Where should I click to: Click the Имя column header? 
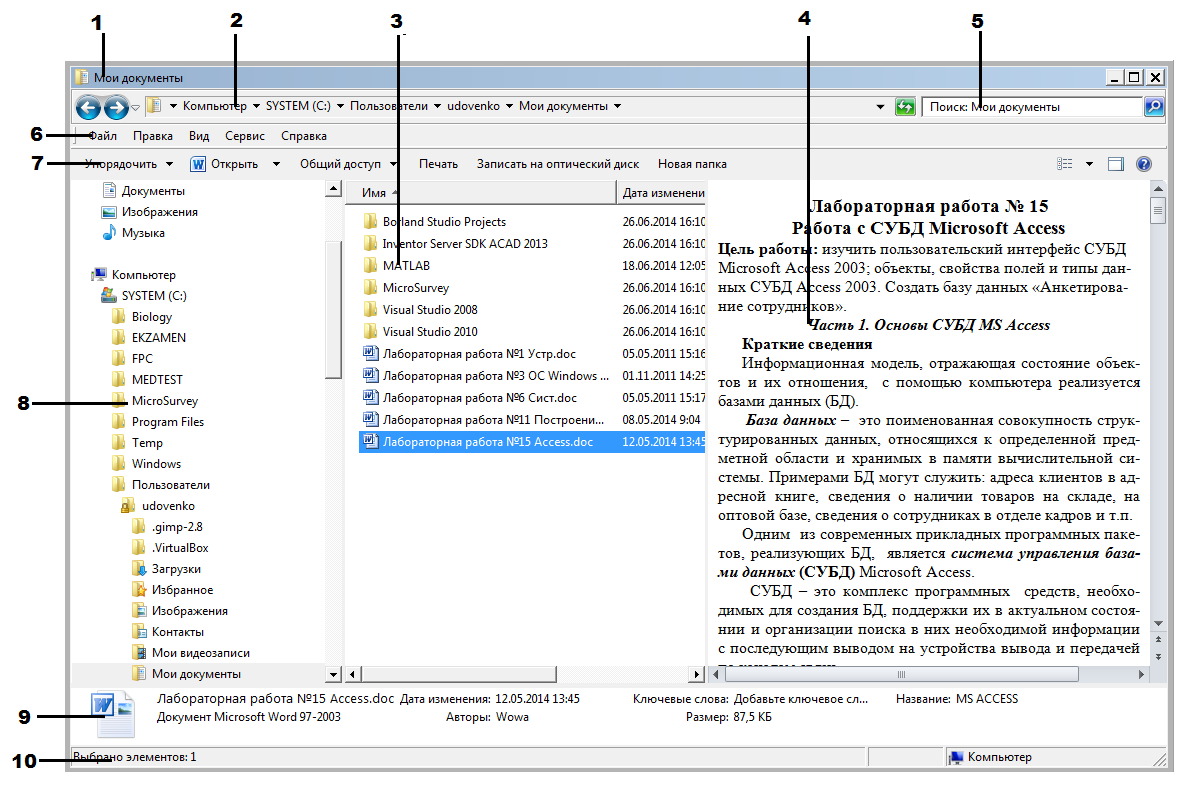coord(480,192)
